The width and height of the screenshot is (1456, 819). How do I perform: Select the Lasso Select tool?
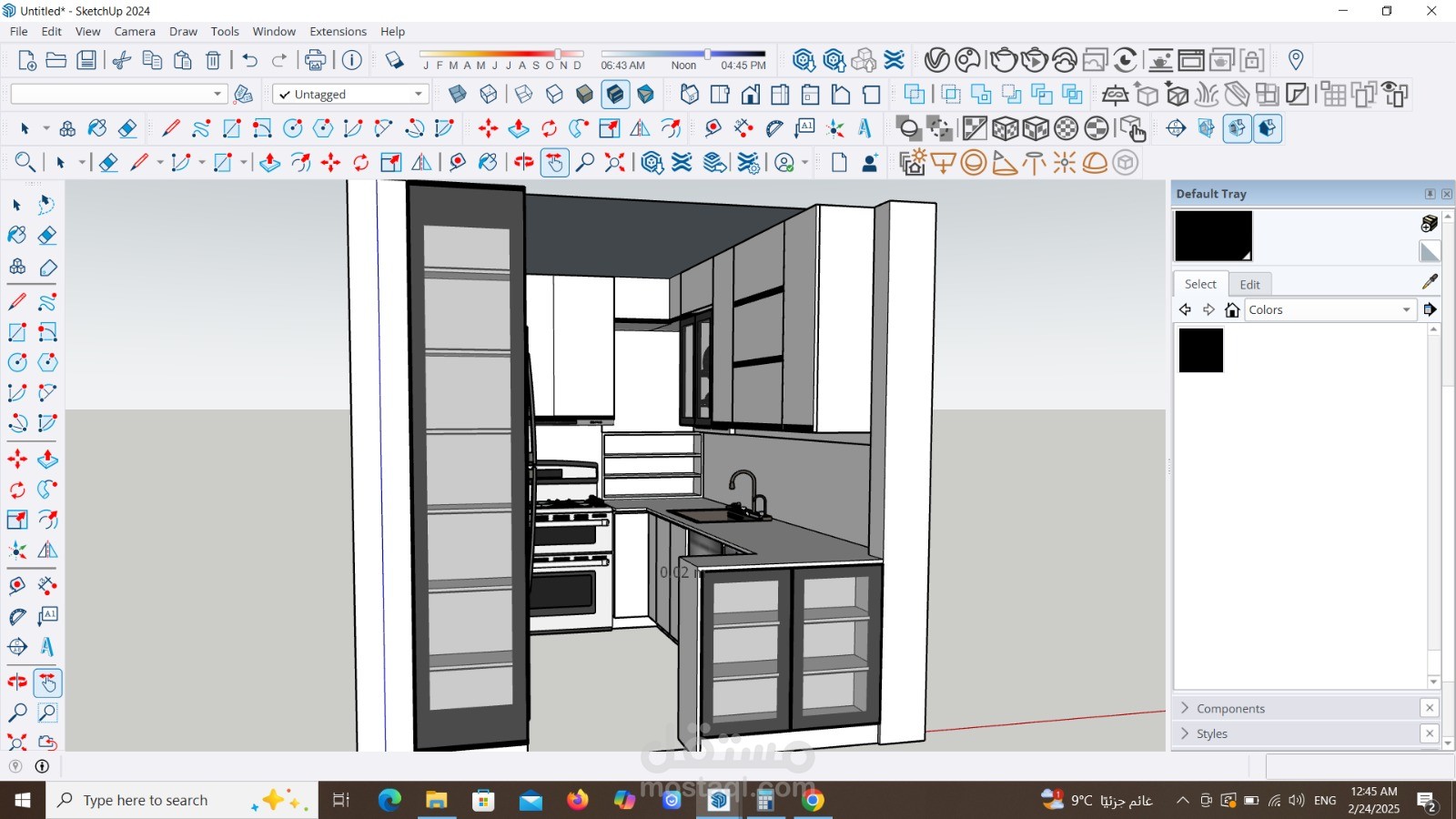pyautogui.click(x=47, y=205)
